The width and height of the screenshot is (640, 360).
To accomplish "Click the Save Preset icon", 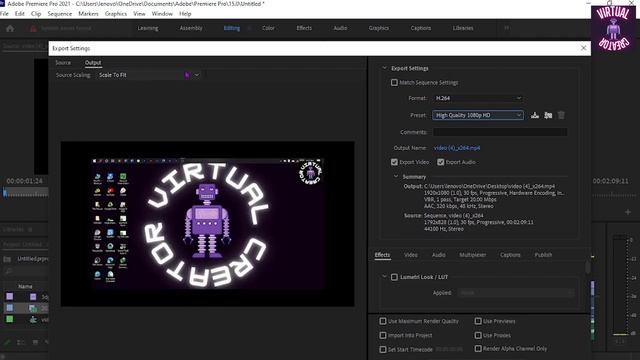I will [x=535, y=115].
